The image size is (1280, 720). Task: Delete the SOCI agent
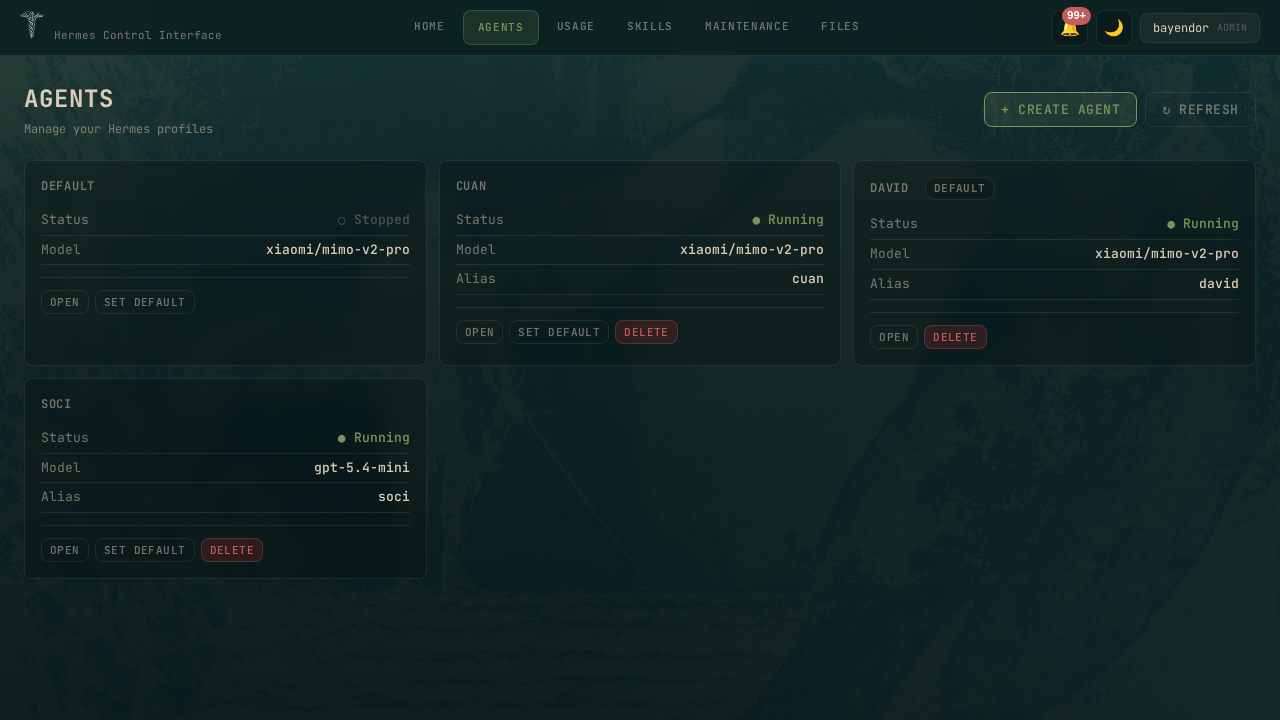pyautogui.click(x=232, y=550)
